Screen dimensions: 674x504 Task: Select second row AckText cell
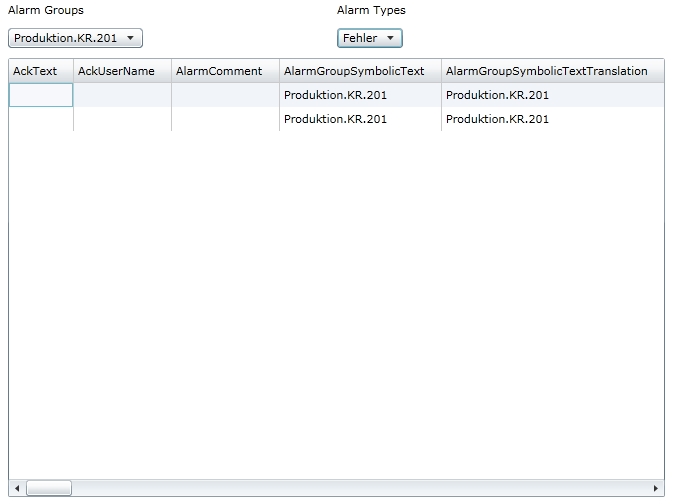(41, 119)
